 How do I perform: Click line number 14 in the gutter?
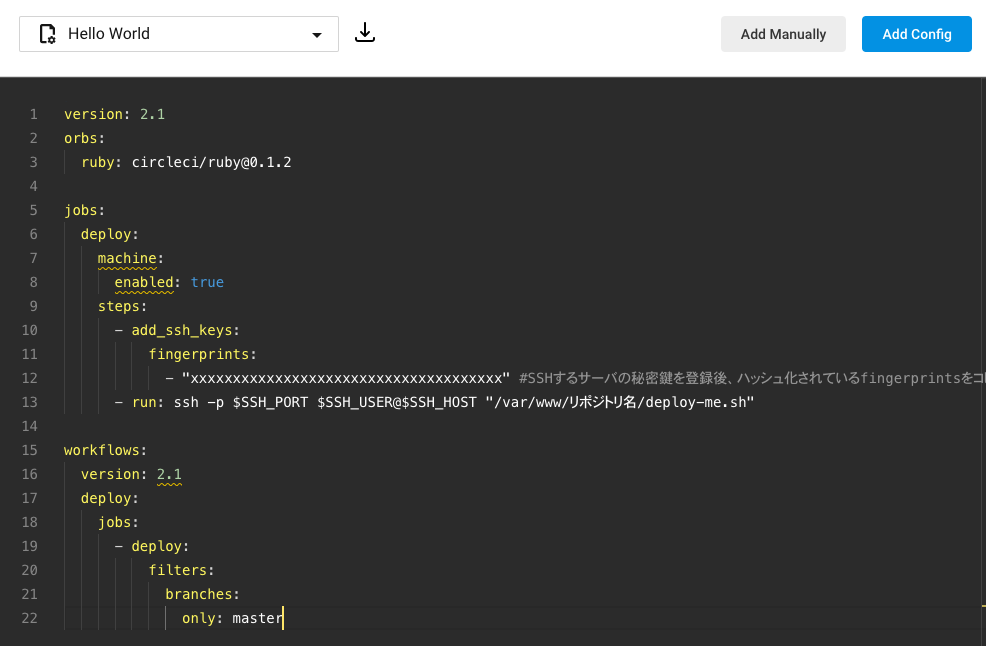coord(30,426)
